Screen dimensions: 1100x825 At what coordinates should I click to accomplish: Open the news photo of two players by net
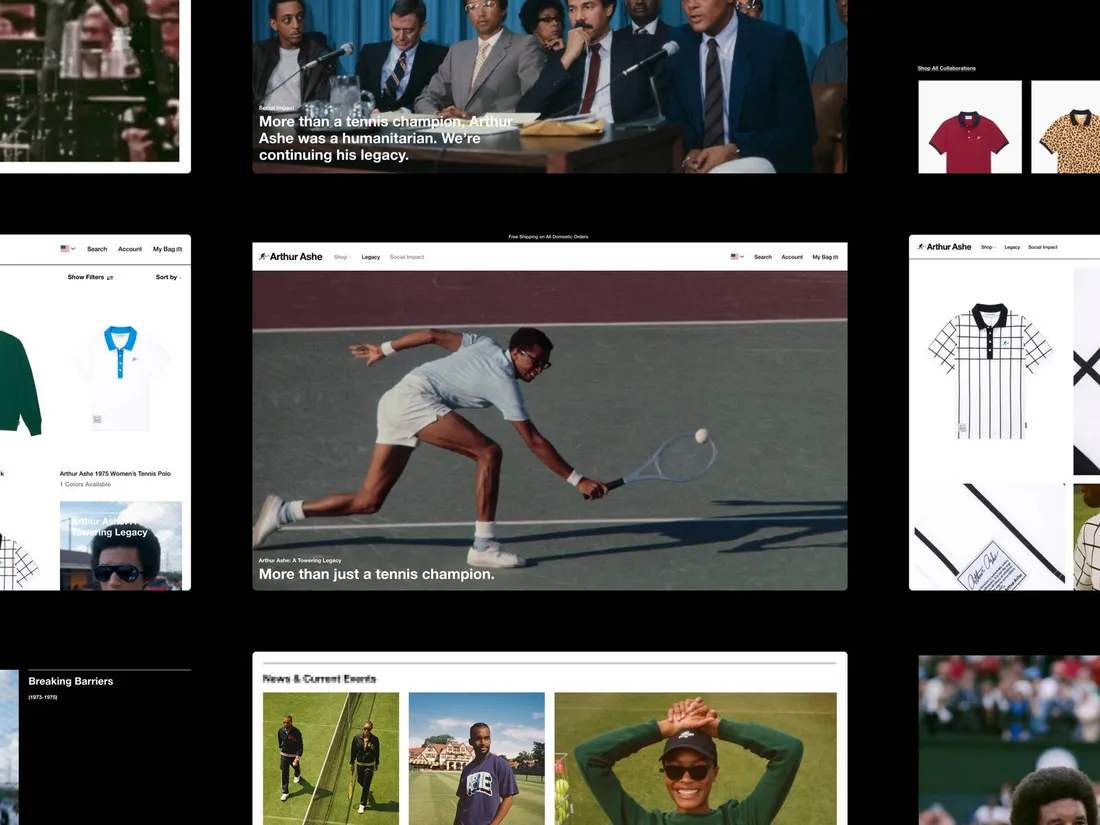[x=330, y=758]
